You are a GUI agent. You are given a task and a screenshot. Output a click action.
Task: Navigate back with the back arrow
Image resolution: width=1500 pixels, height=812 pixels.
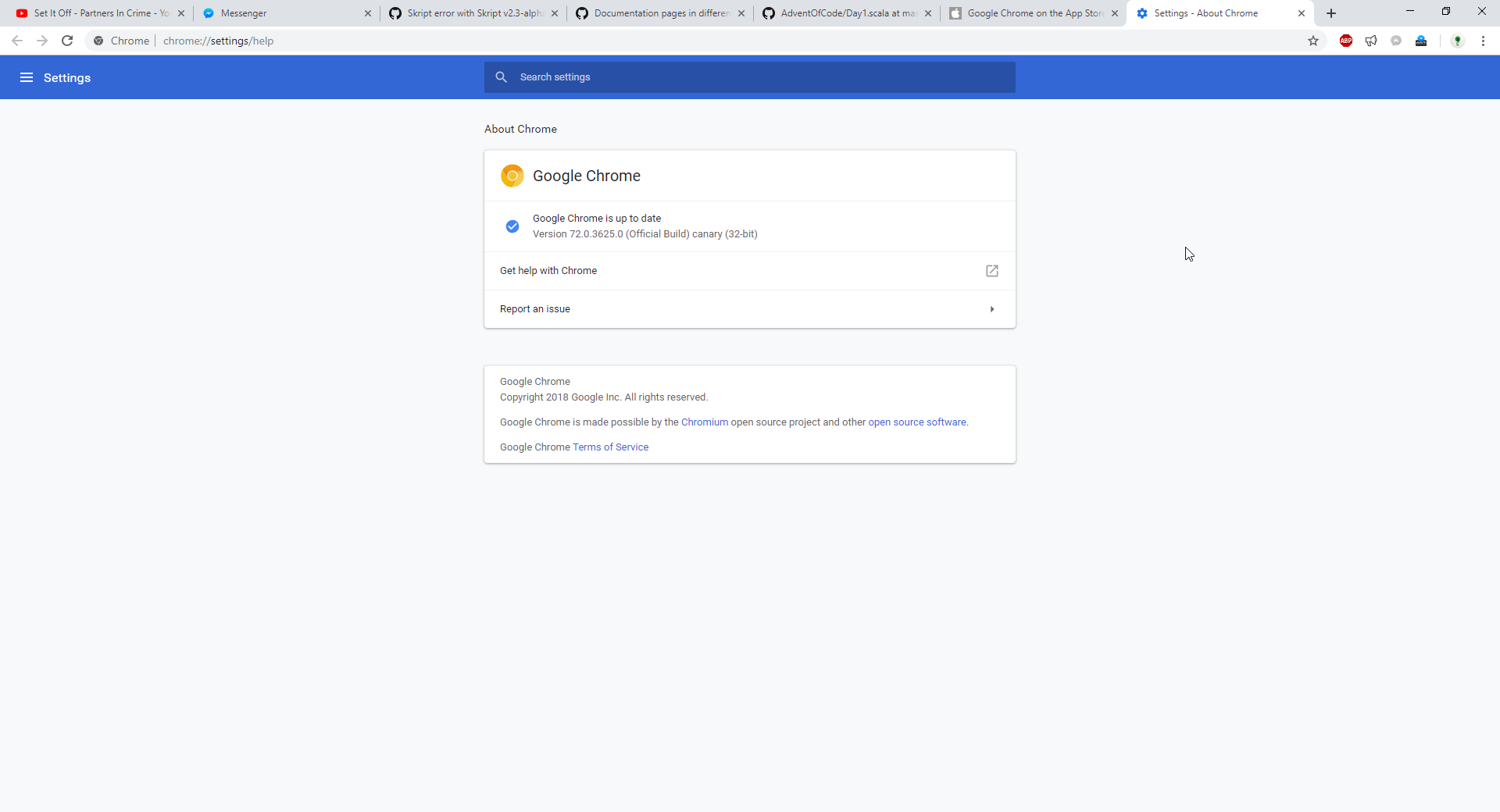(x=16, y=41)
